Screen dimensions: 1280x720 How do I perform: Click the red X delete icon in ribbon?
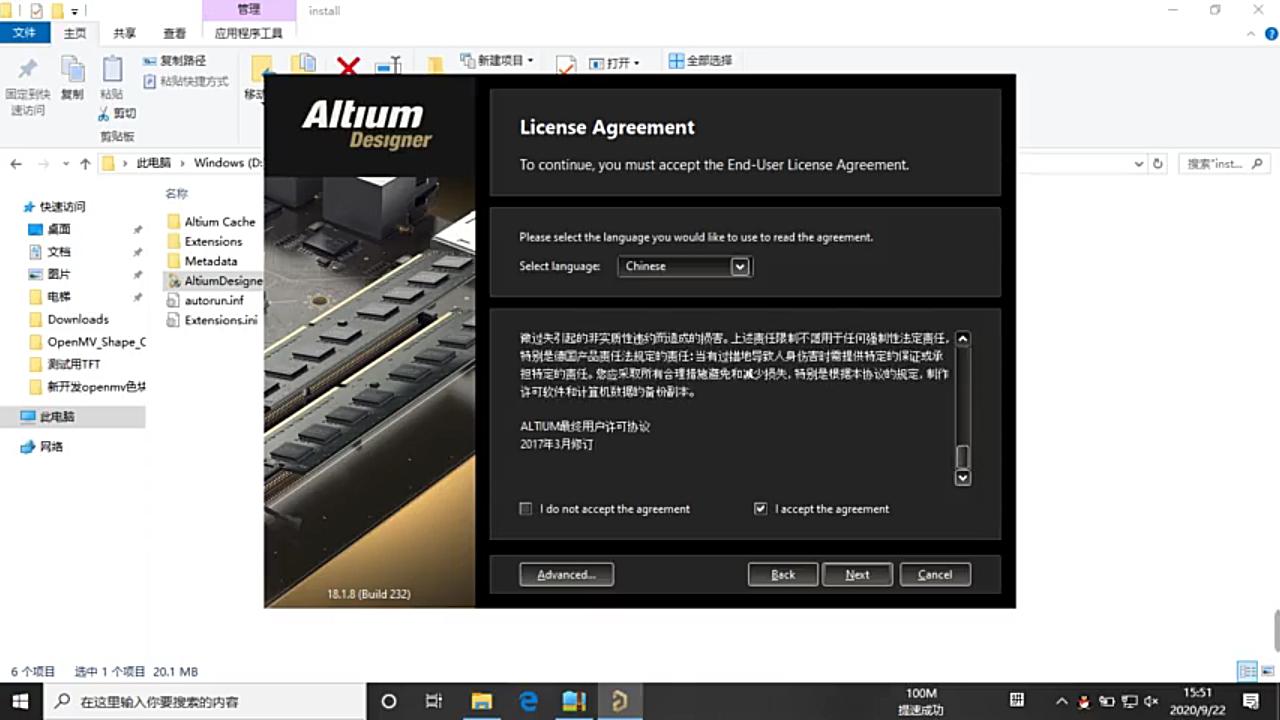[348, 66]
